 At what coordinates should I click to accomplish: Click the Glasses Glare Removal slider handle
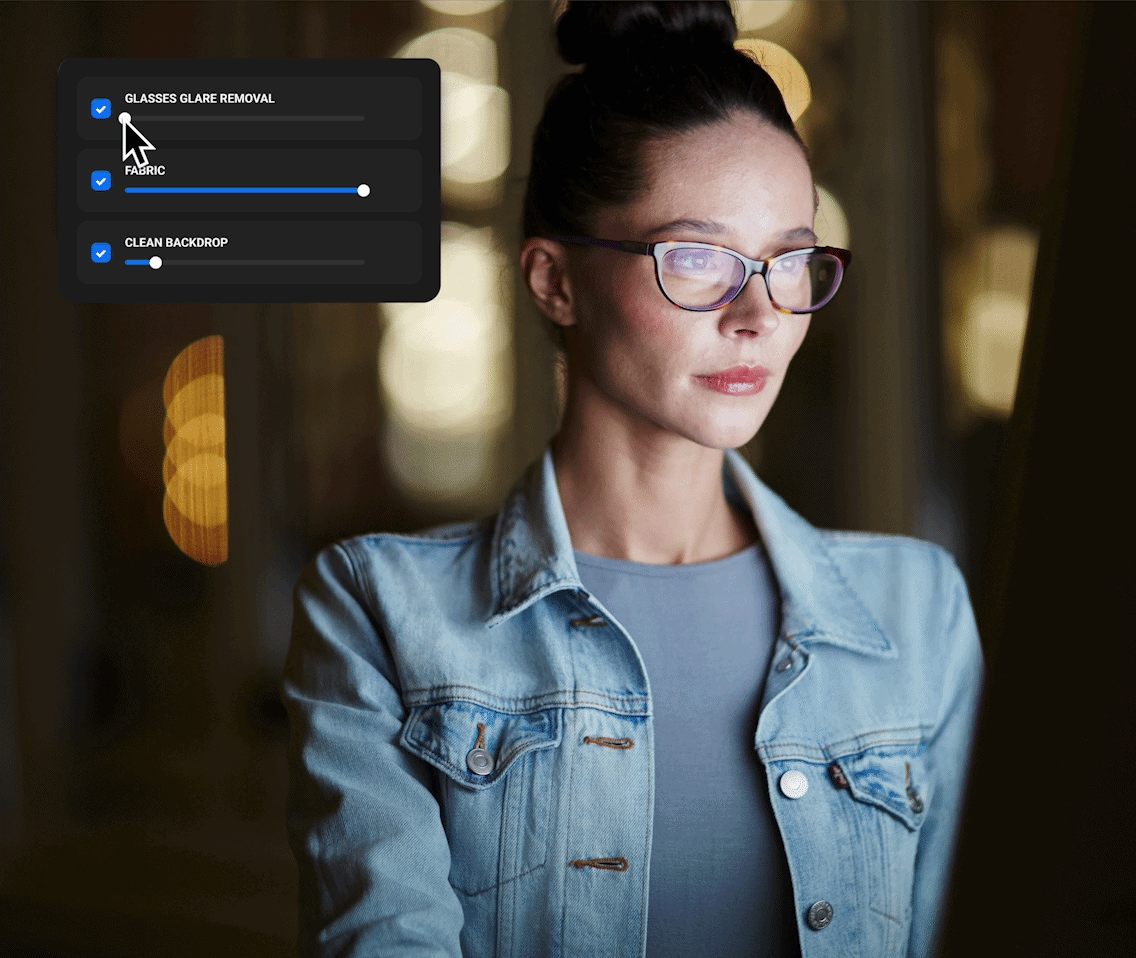[125, 118]
